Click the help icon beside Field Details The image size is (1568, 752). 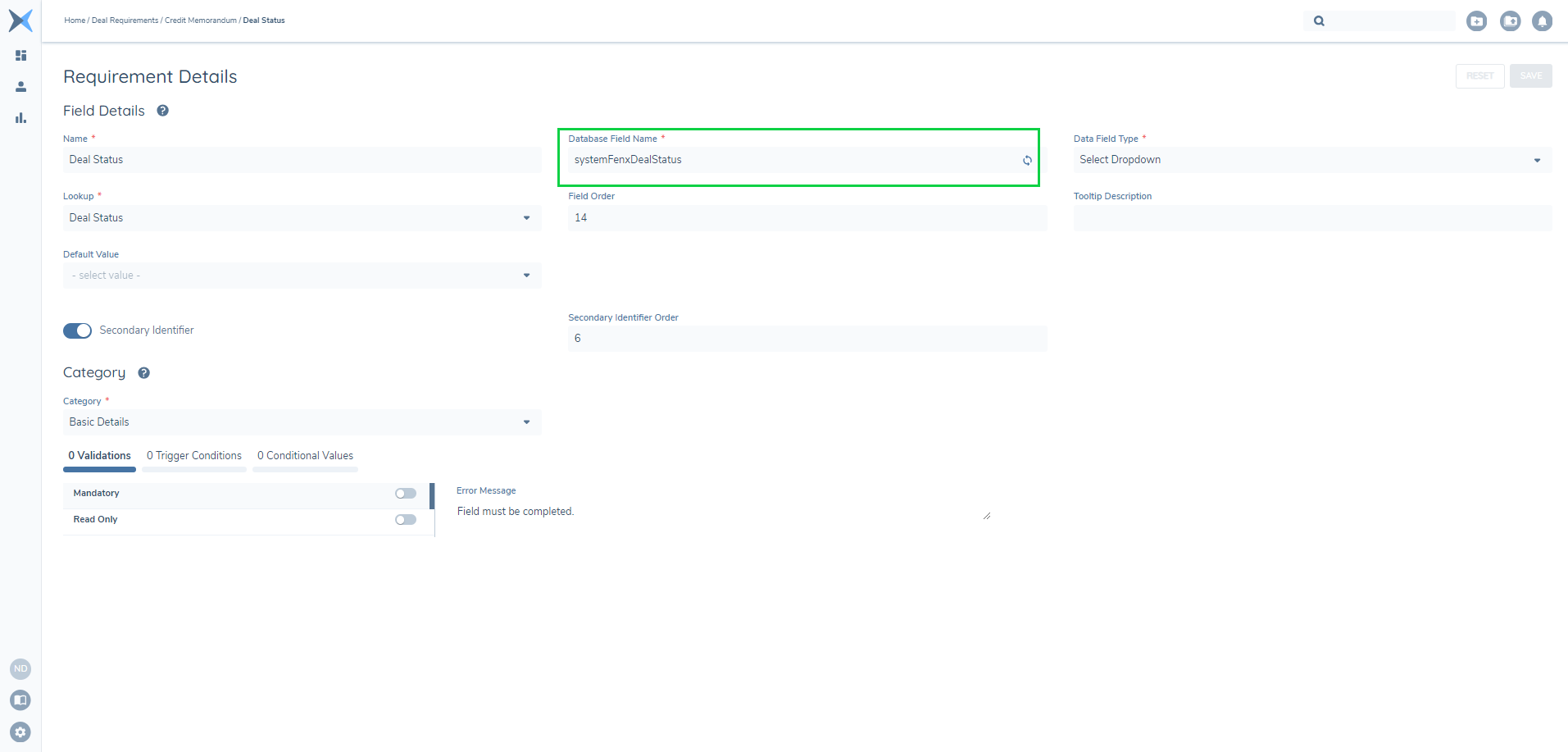[163, 111]
